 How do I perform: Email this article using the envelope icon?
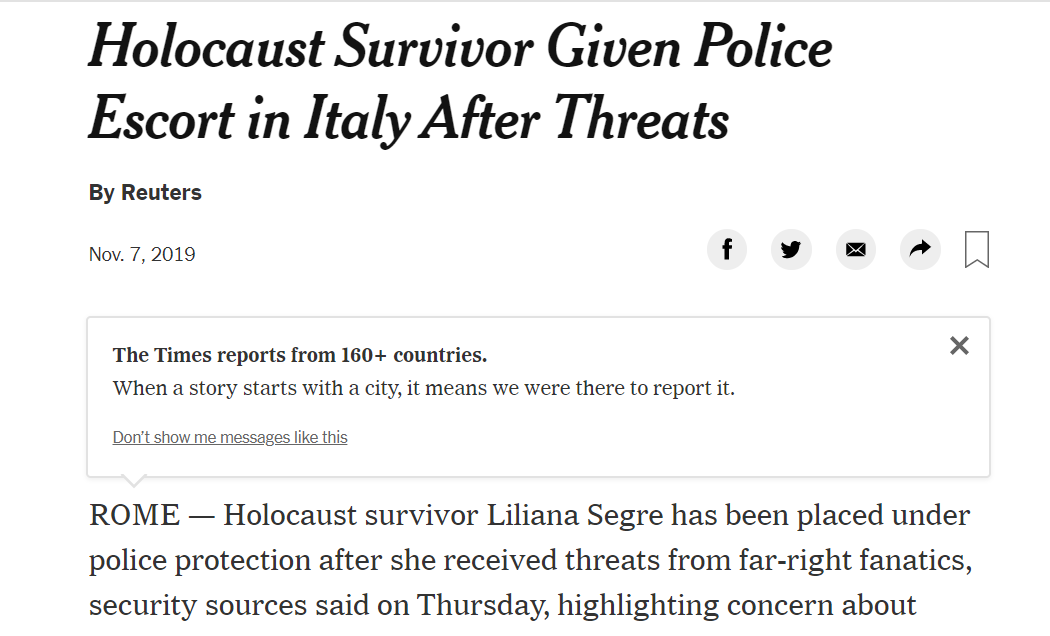coord(856,250)
